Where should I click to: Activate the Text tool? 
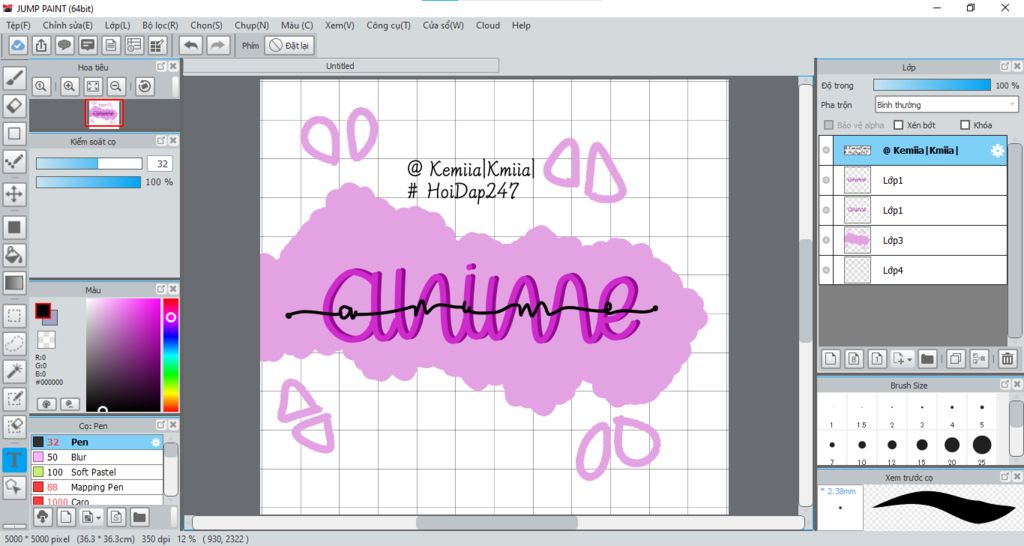click(15, 460)
